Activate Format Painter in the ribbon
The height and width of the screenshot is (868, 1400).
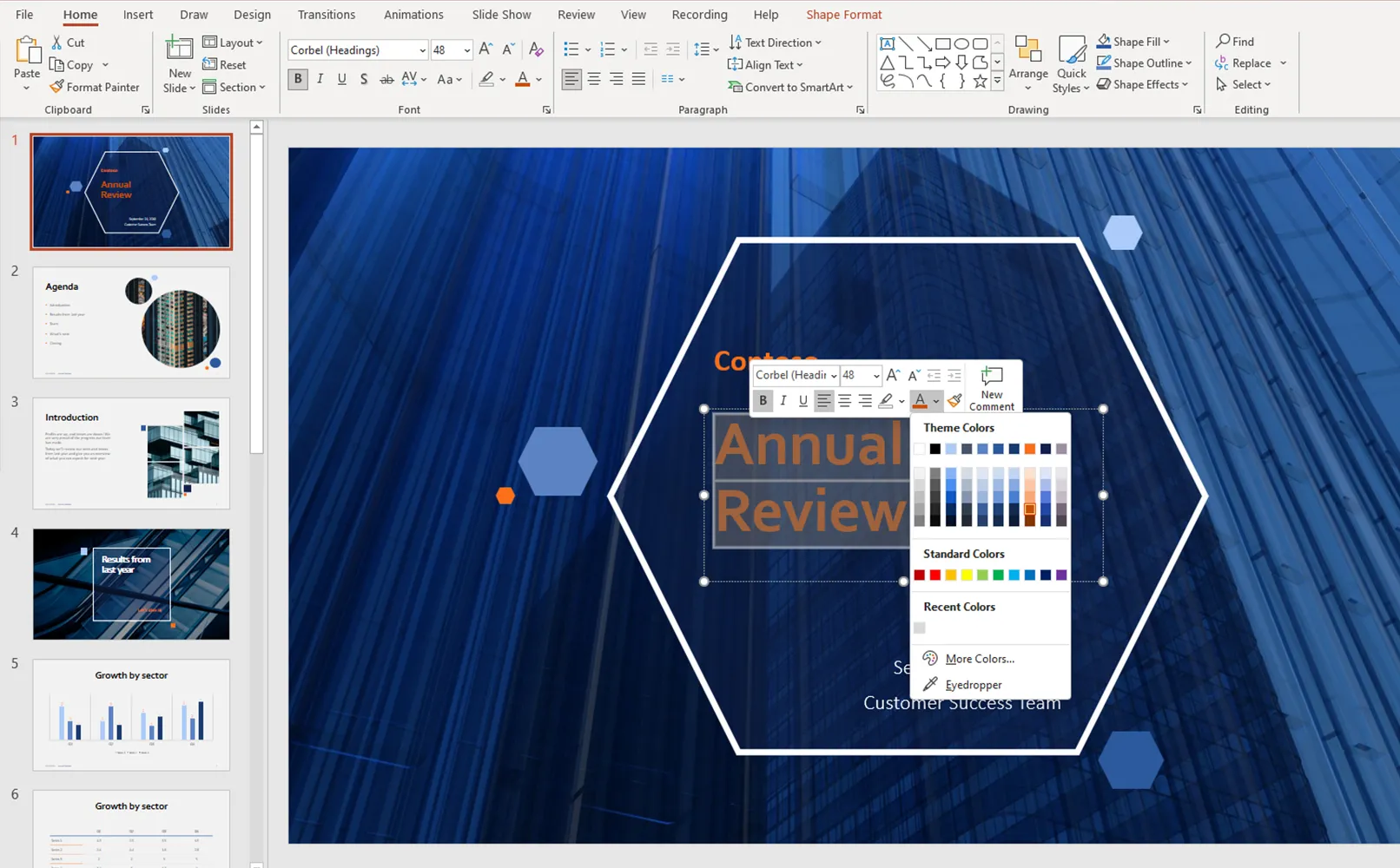[x=95, y=87]
